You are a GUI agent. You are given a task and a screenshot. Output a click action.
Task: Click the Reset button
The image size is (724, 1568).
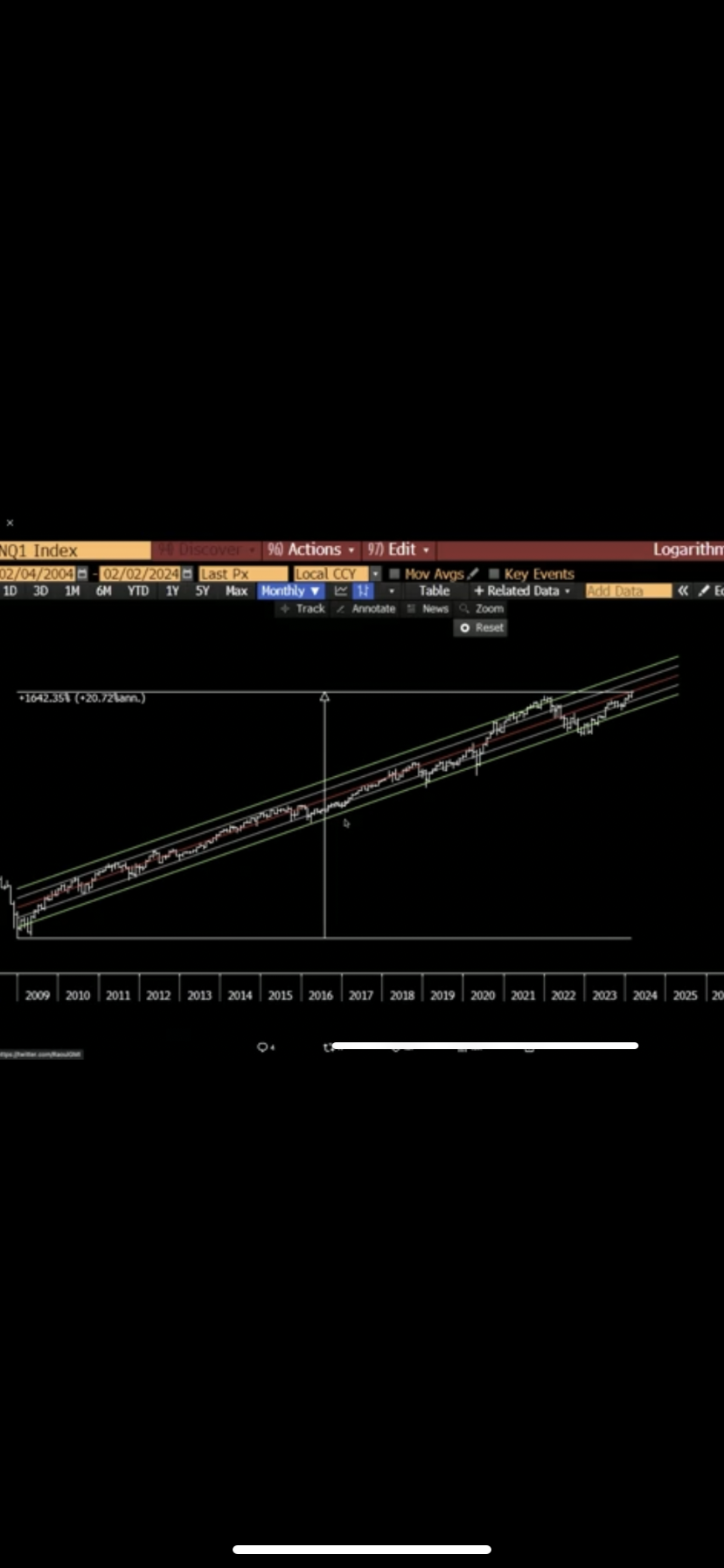pyautogui.click(x=481, y=627)
